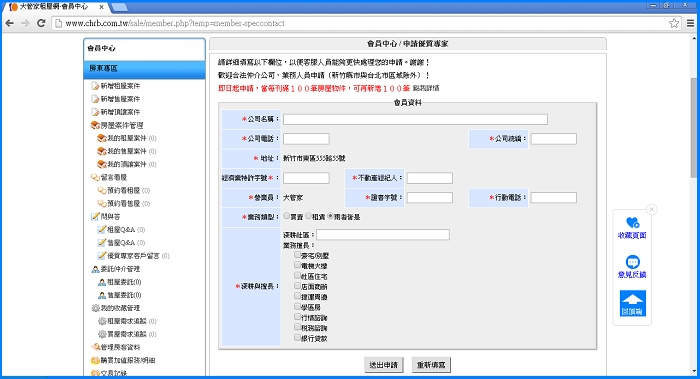
Task: Click the 優質專家客戶留言 pencil icon
Action: [102, 255]
